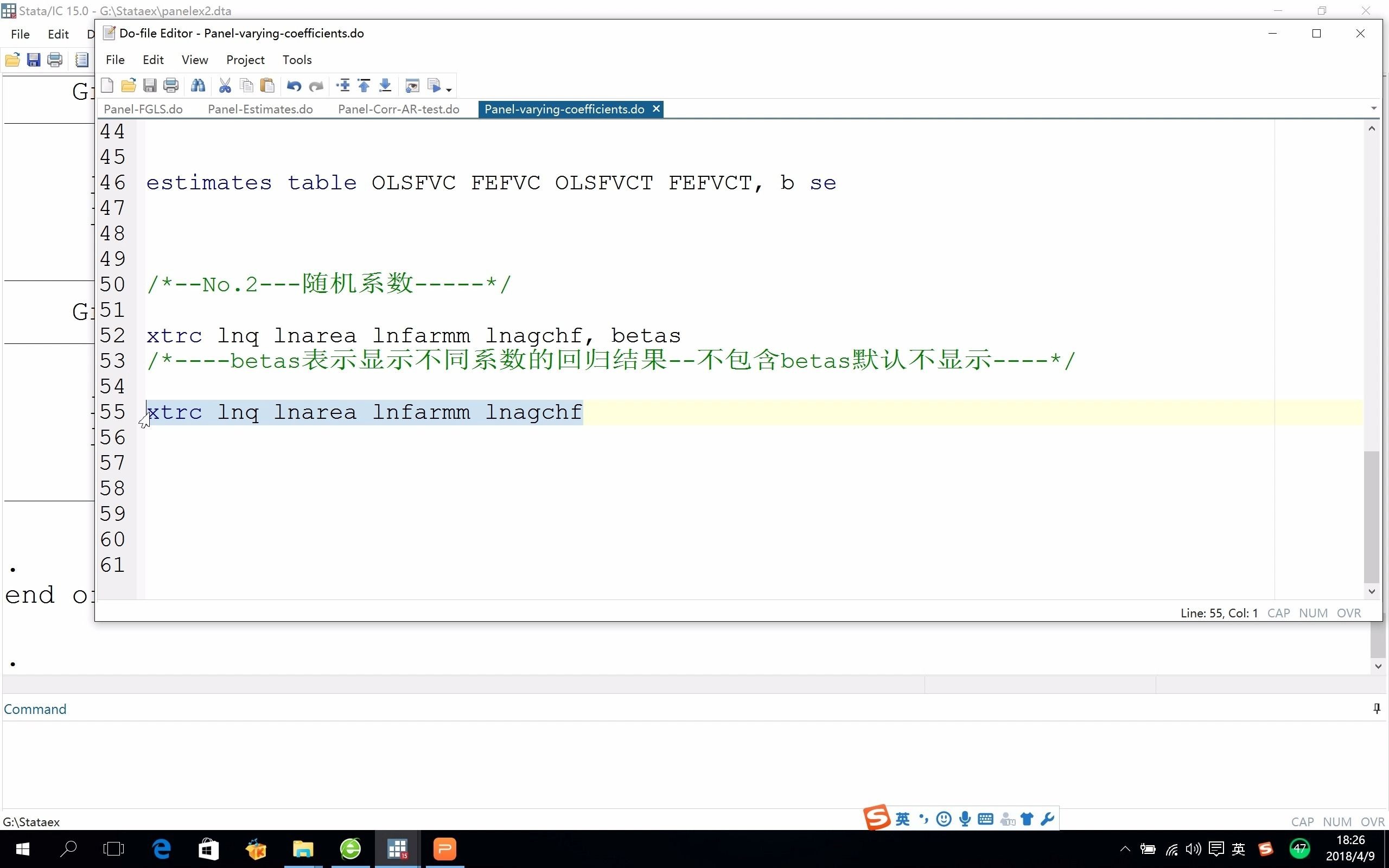Toggle bookmark on the current line
1389x868 pixels.
click(x=343, y=86)
